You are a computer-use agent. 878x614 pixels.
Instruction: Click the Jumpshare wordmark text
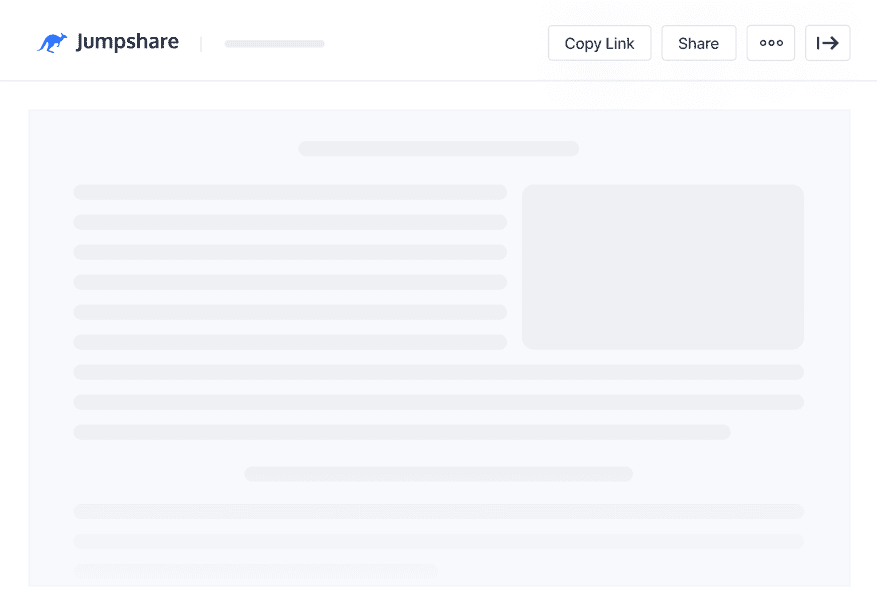coord(126,43)
